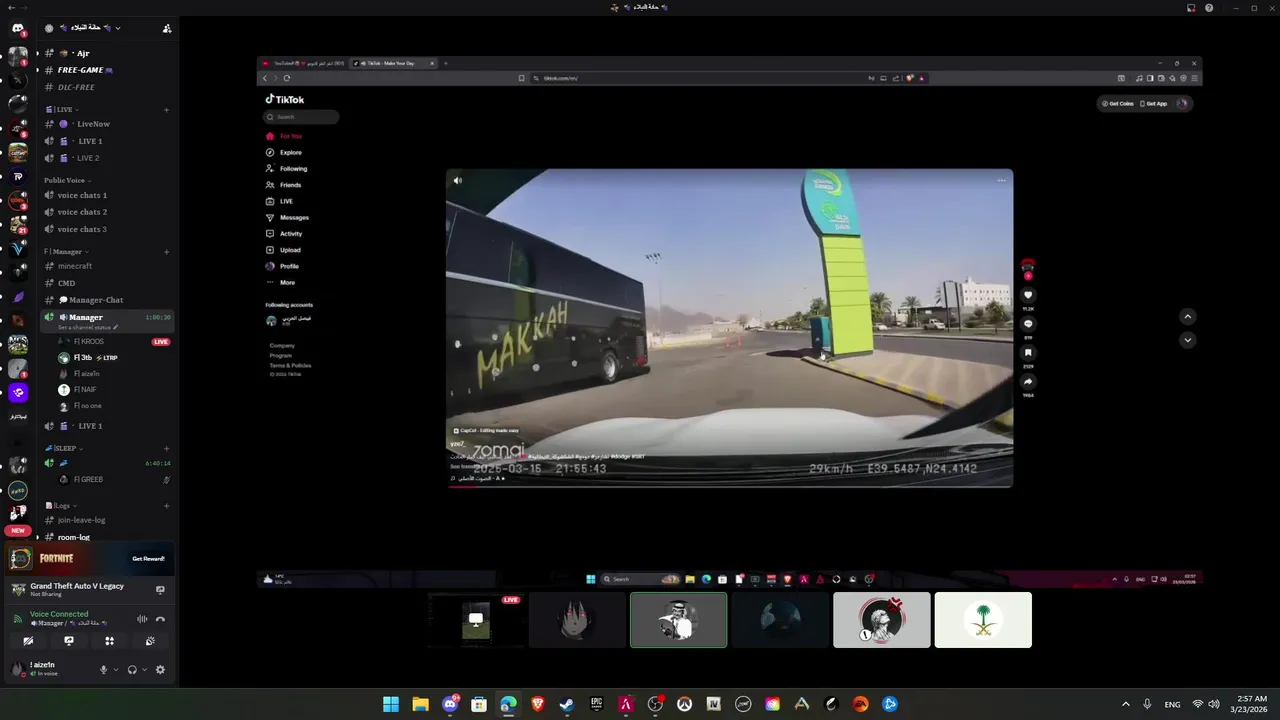Open Windows Start menu
Screen dimensions: 1280x720
(x=391, y=704)
